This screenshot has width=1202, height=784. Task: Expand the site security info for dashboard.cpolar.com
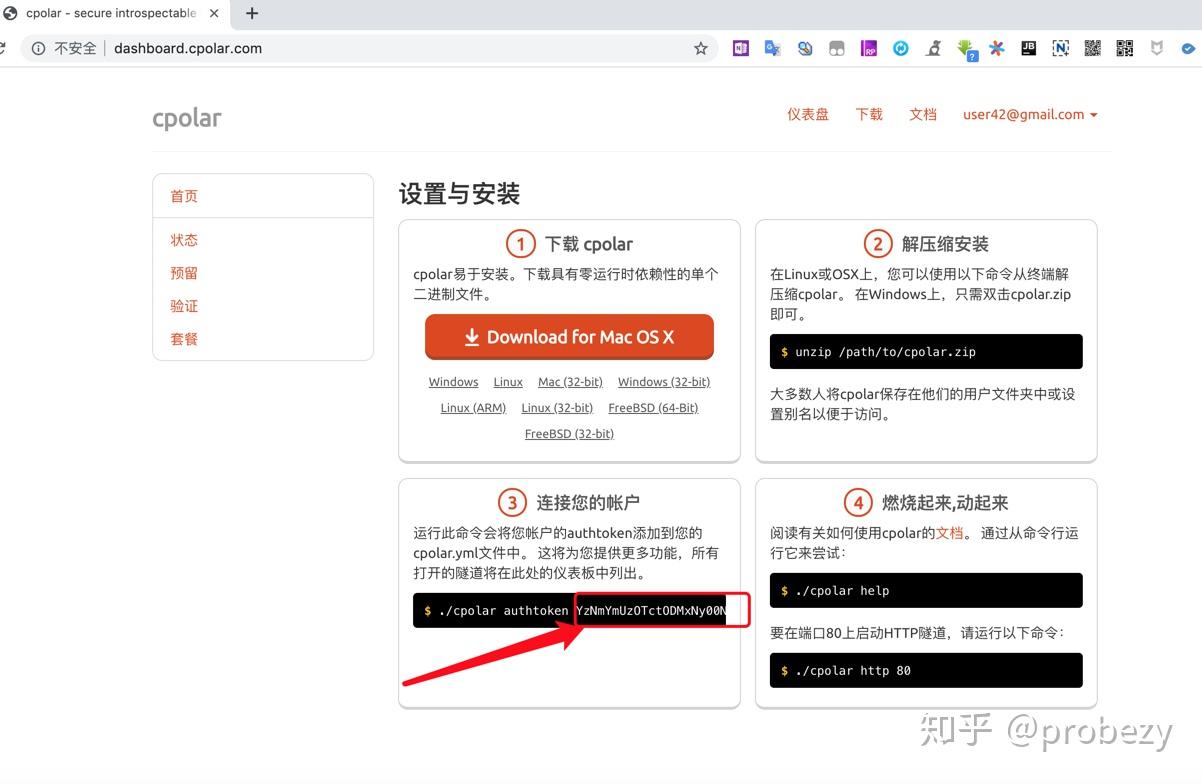click(38, 47)
